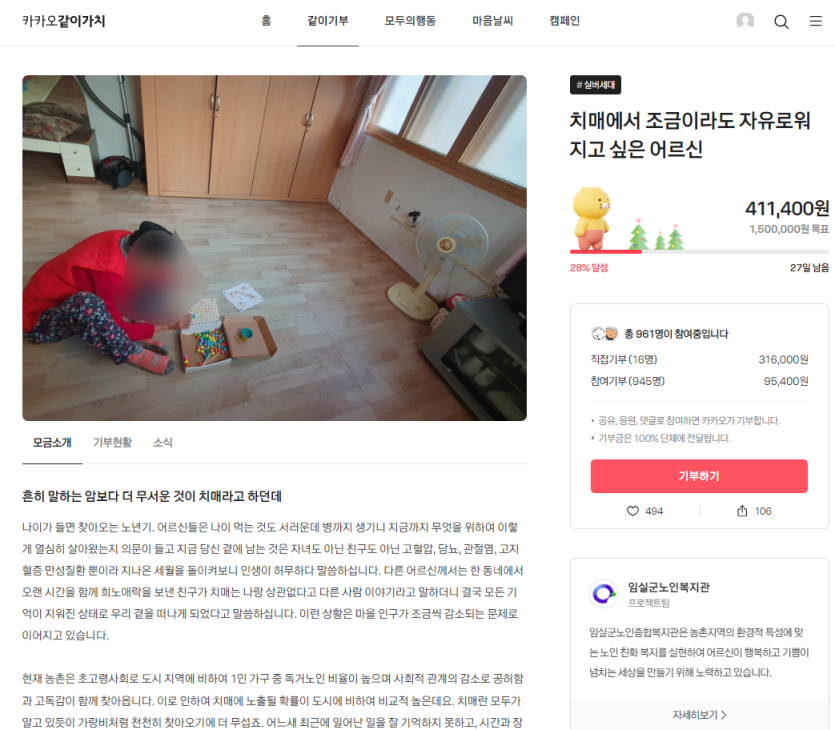Open the search magnifier icon
The width and height of the screenshot is (835, 730).
click(x=781, y=22)
